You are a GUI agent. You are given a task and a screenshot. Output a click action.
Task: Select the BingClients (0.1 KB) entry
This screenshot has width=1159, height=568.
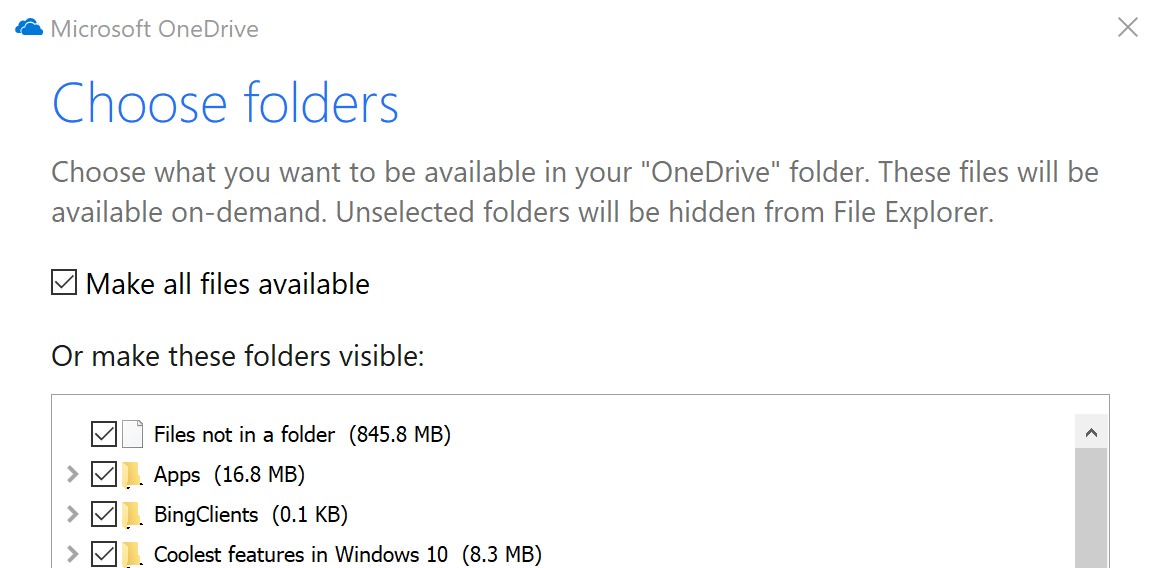(x=251, y=515)
